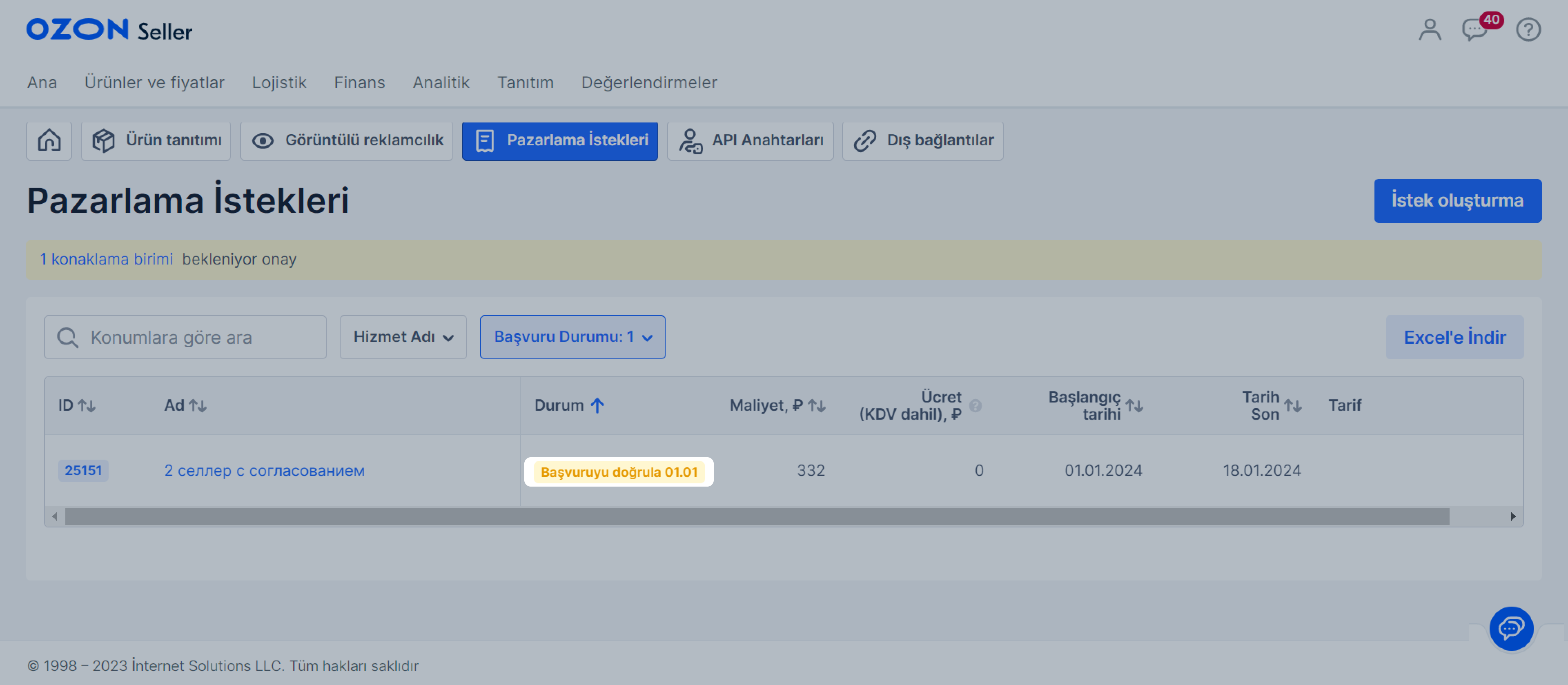This screenshot has height=685, width=1568.
Task: Open Finans menu
Action: pos(360,82)
